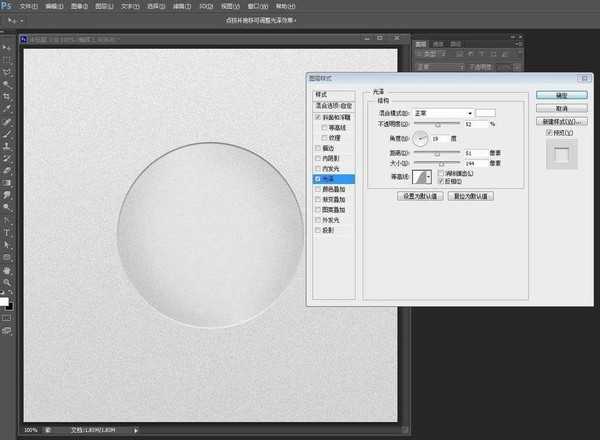Select the Eyedropper tool
The height and width of the screenshot is (440, 600).
(x=7, y=108)
